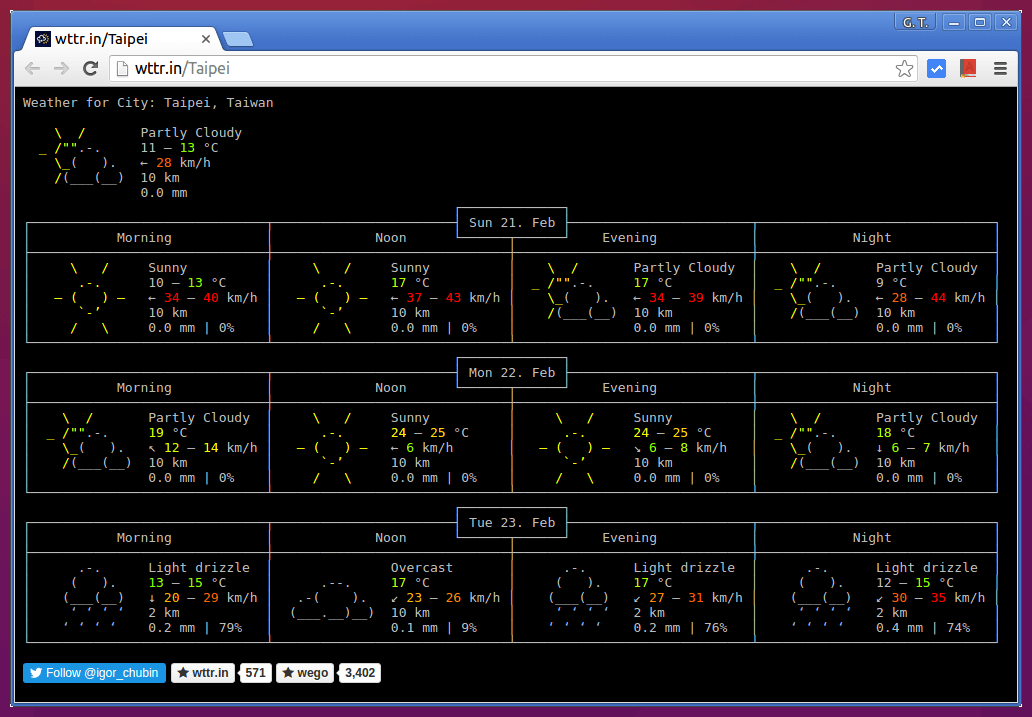
Task: Open the 571 stargazers count link
Action: (256, 673)
